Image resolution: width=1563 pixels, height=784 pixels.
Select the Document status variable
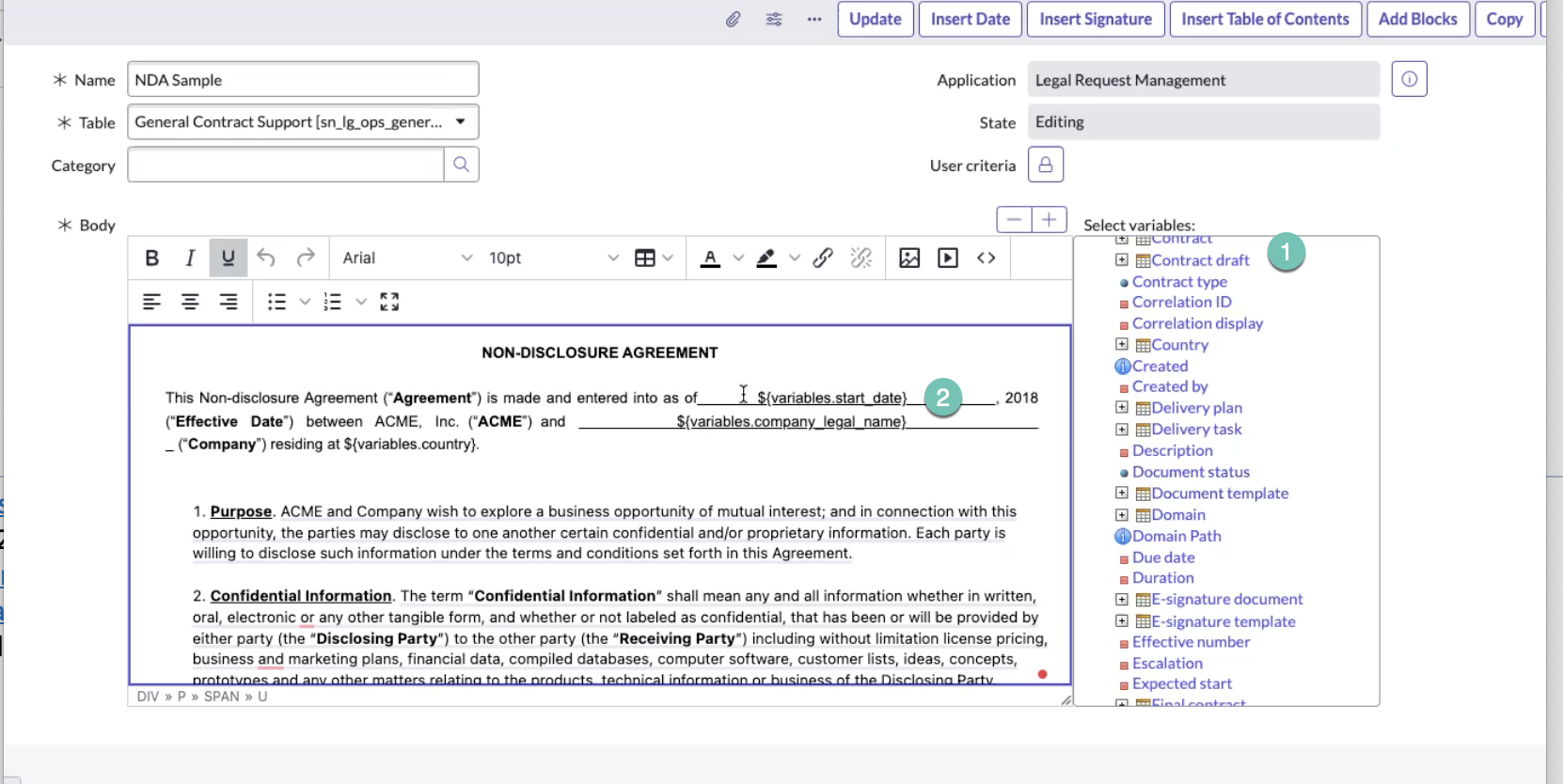click(1191, 472)
